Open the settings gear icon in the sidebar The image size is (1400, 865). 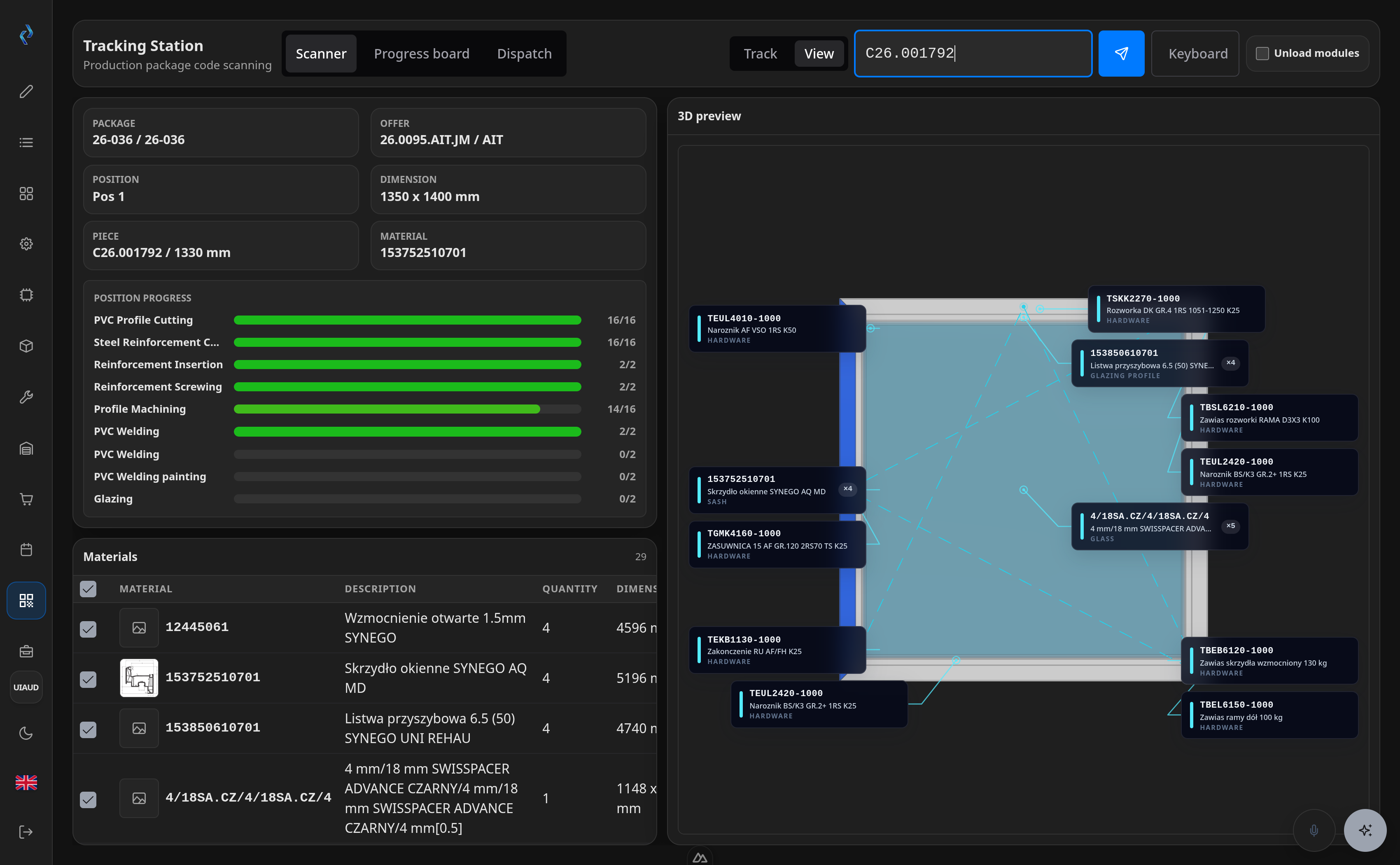point(26,244)
